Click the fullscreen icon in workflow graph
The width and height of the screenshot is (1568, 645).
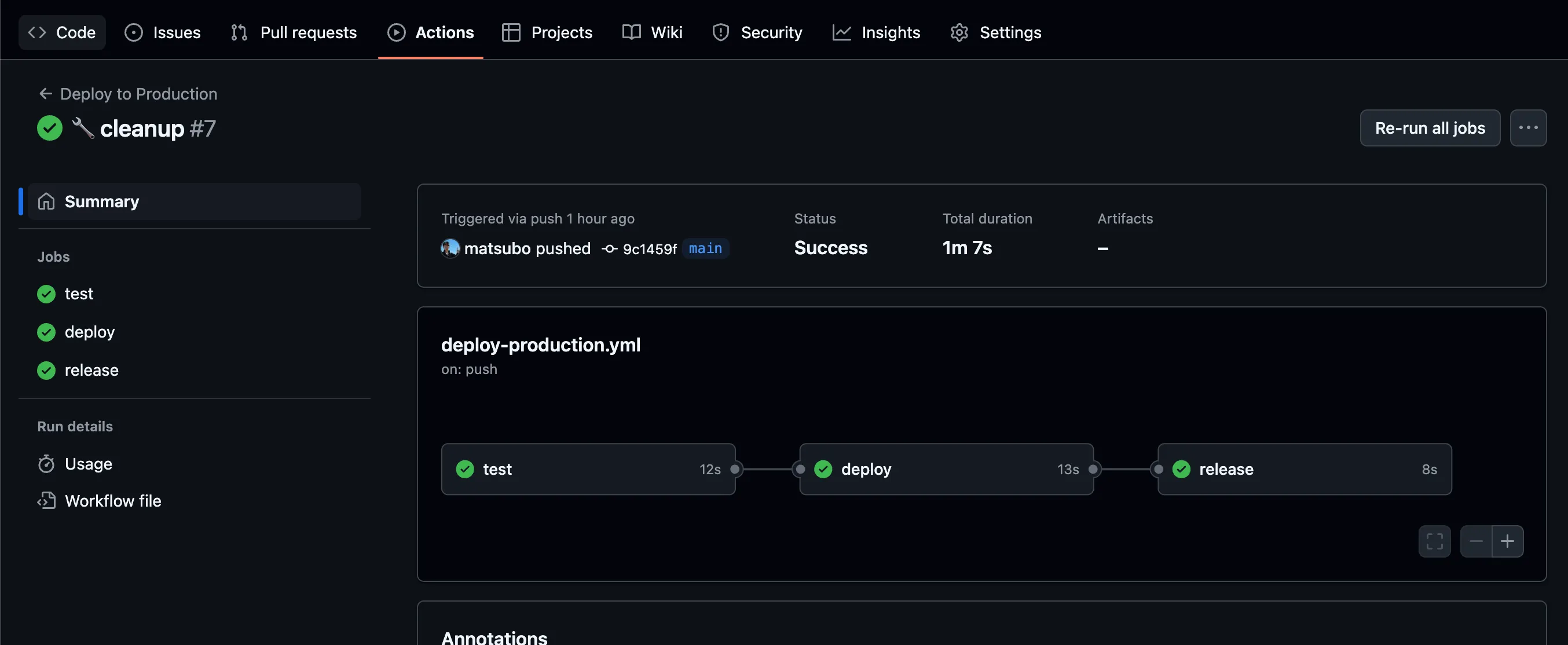tap(1434, 541)
